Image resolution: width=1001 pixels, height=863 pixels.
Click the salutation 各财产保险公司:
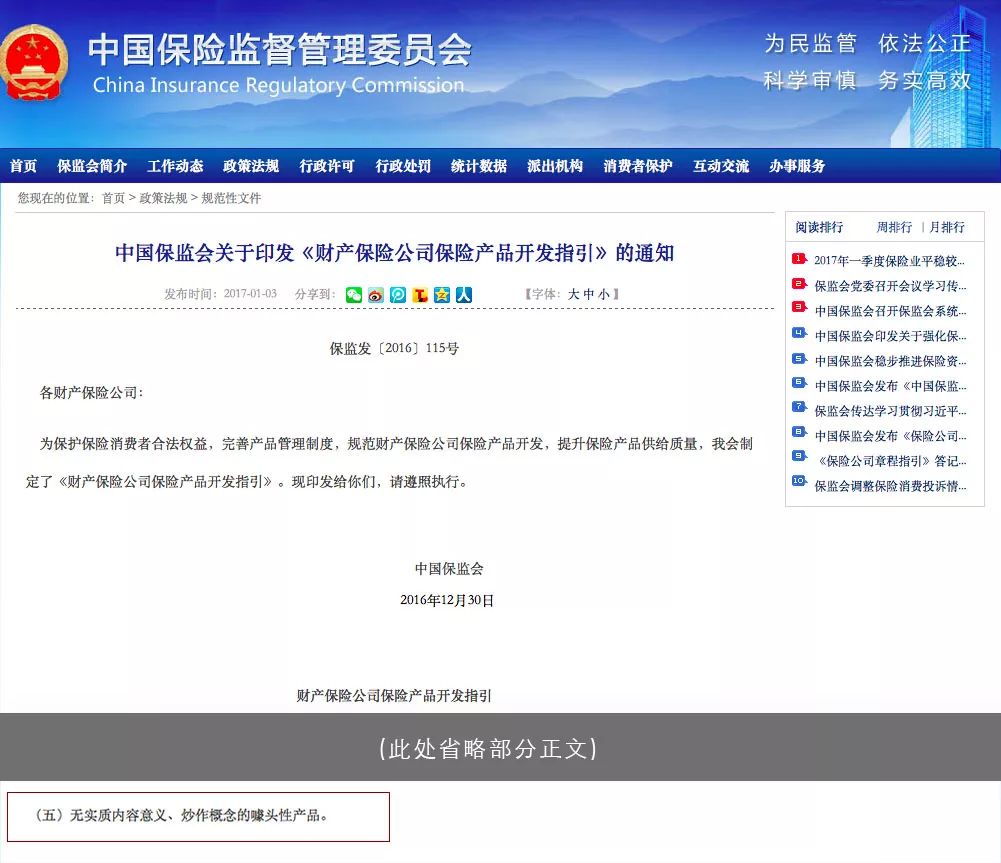coord(91,393)
